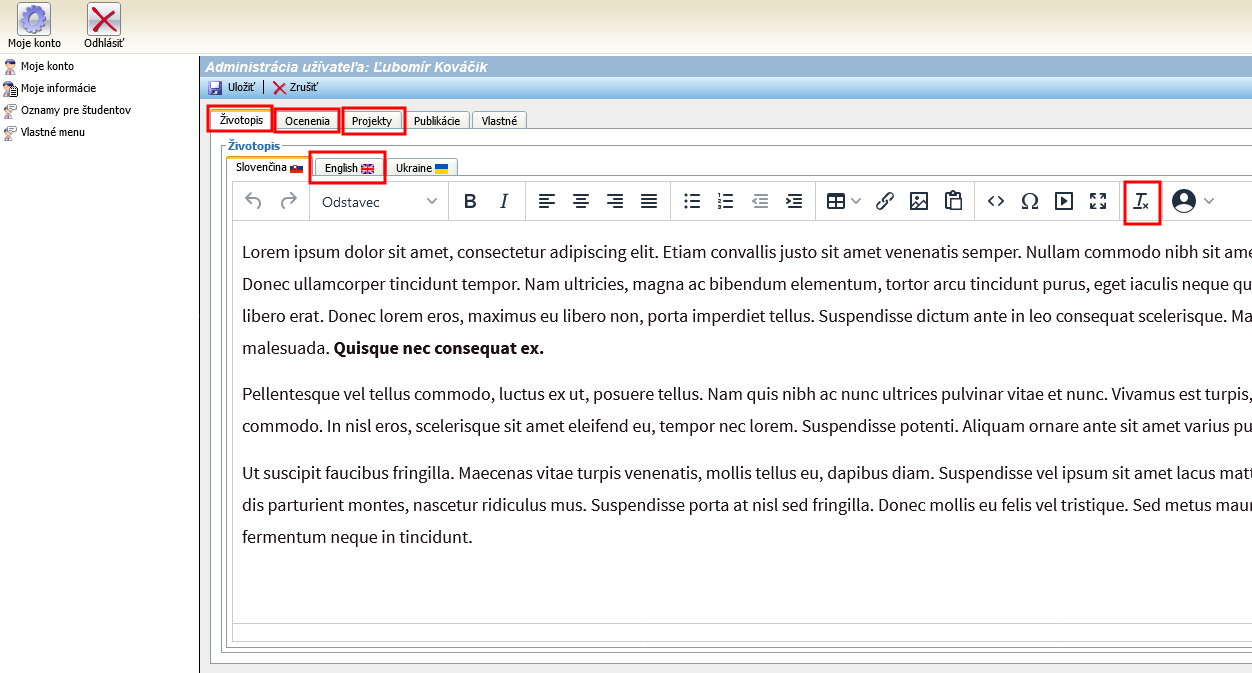Insert a numbered list
1252x673 pixels.
pyautogui.click(x=726, y=201)
